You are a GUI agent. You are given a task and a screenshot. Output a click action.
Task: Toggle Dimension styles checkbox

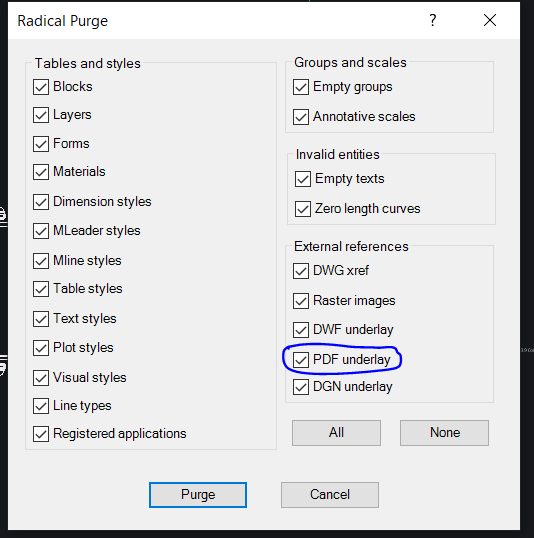pyautogui.click(x=41, y=202)
